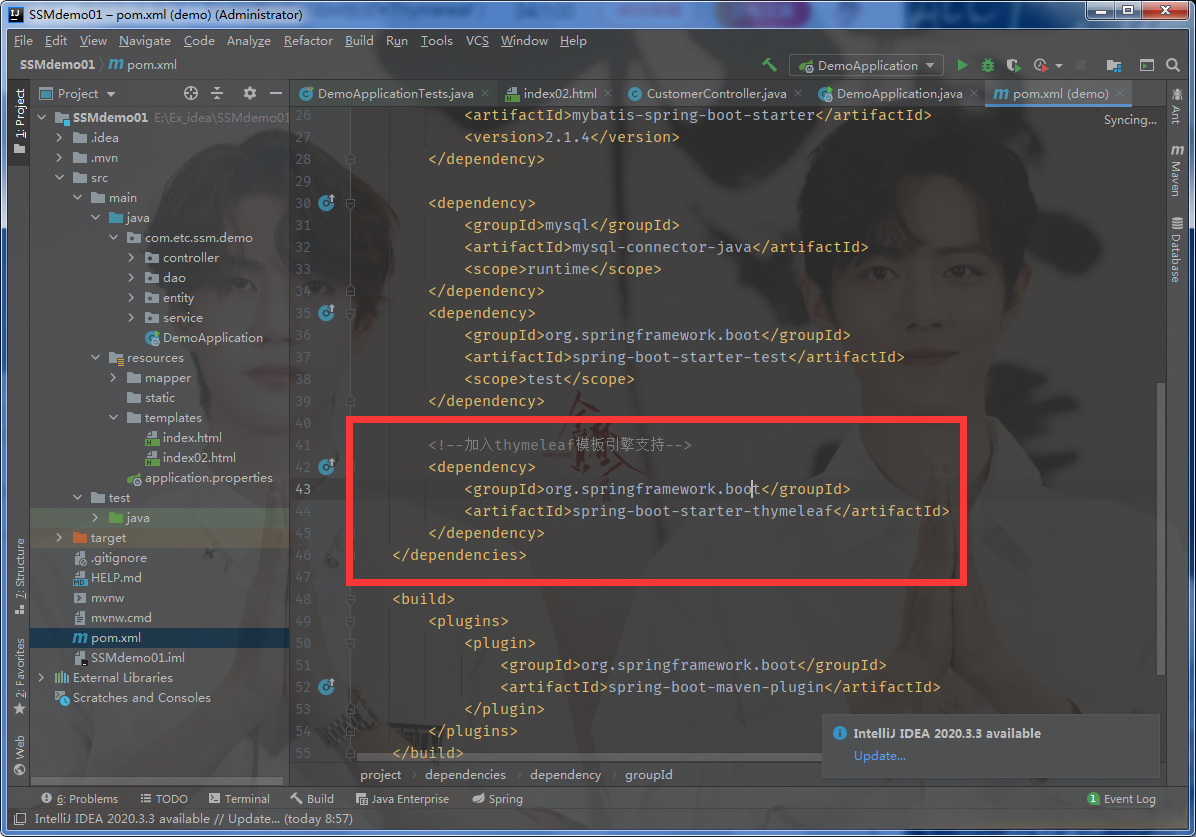The height and width of the screenshot is (837, 1196).
Task: Expand the .mvn folder
Action: click(x=59, y=157)
